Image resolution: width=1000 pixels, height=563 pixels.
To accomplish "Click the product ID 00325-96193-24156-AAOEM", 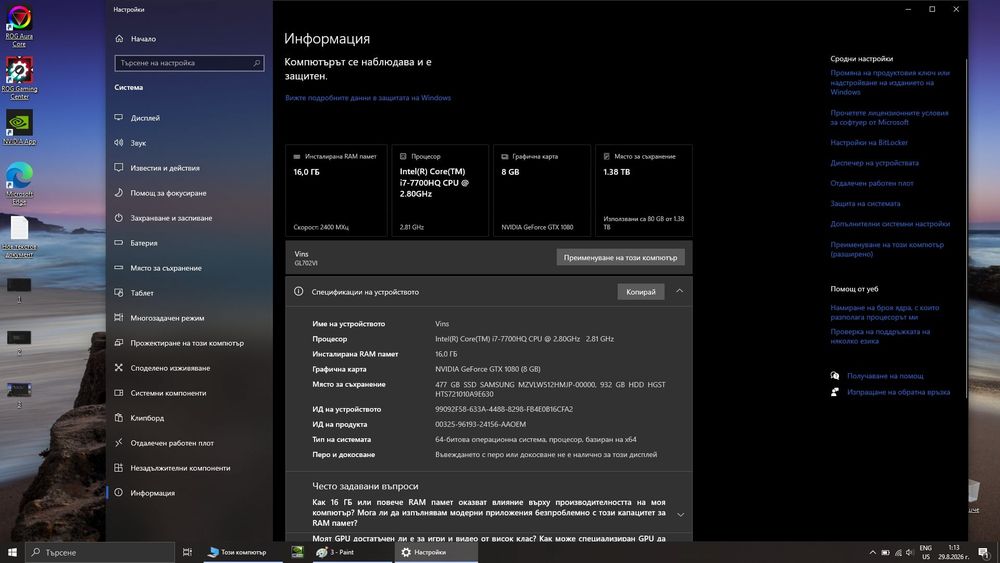I will tap(480, 425).
